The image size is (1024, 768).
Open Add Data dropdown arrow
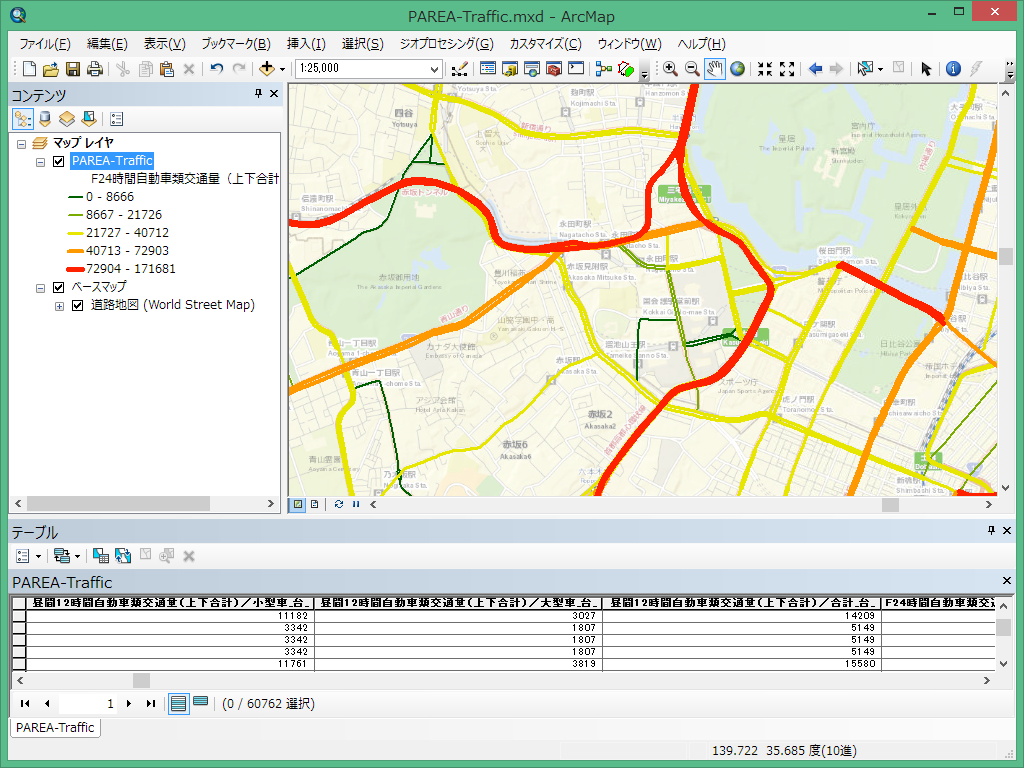pyautogui.click(x=282, y=69)
